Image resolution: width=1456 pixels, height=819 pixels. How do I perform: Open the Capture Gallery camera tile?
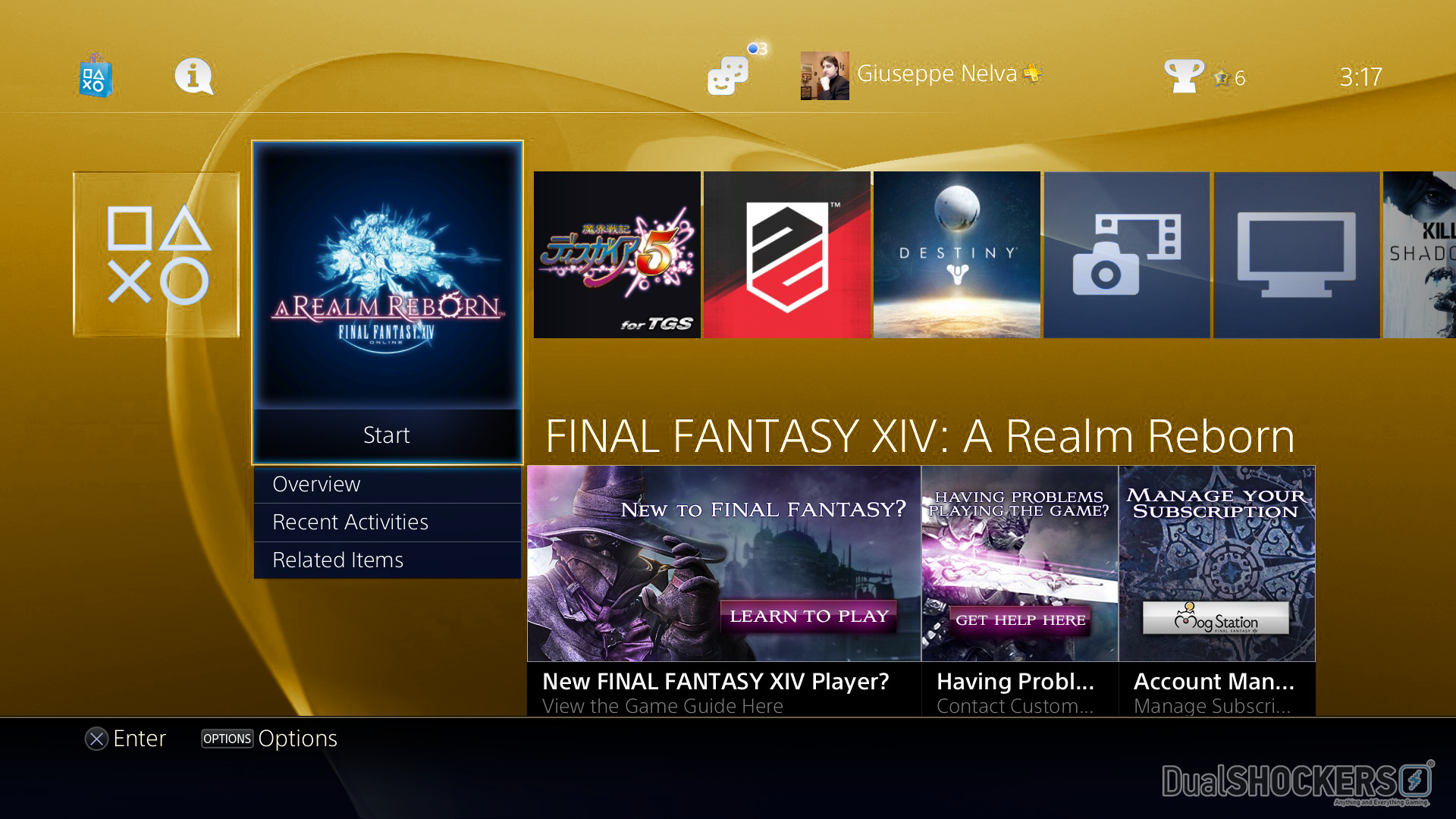[x=1127, y=255]
